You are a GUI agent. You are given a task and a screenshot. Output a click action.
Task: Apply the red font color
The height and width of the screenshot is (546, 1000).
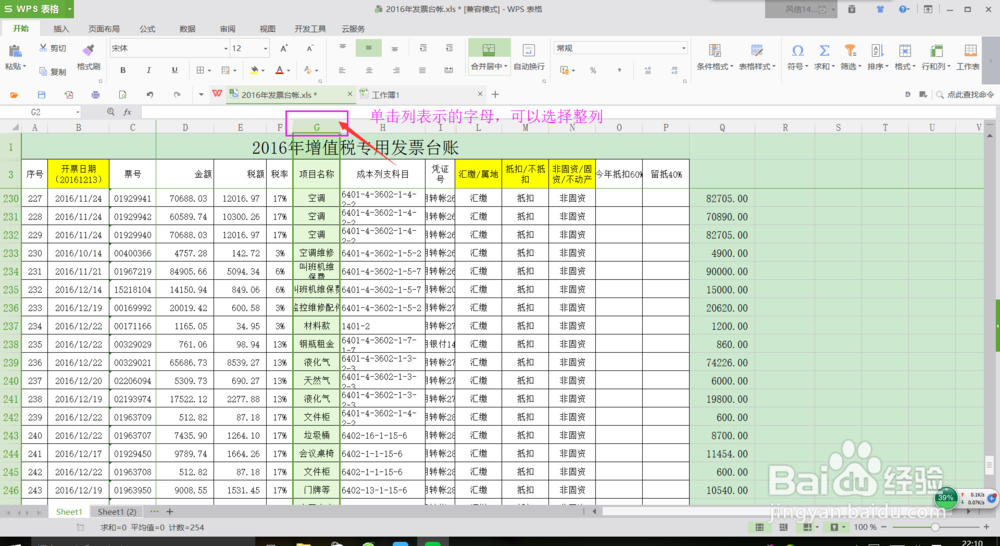tap(279, 70)
